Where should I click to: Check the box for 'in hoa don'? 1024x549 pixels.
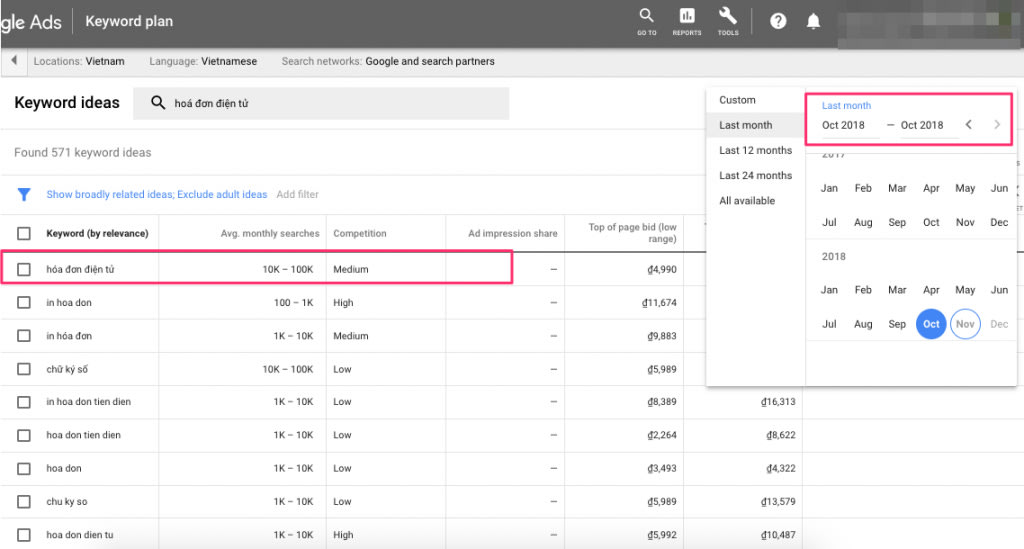click(24, 303)
